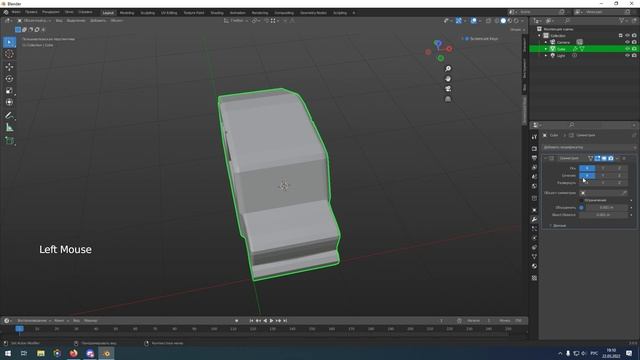This screenshot has width=640, height=360.
Task: Expand the Camera item in outliner
Action: coord(546,42)
